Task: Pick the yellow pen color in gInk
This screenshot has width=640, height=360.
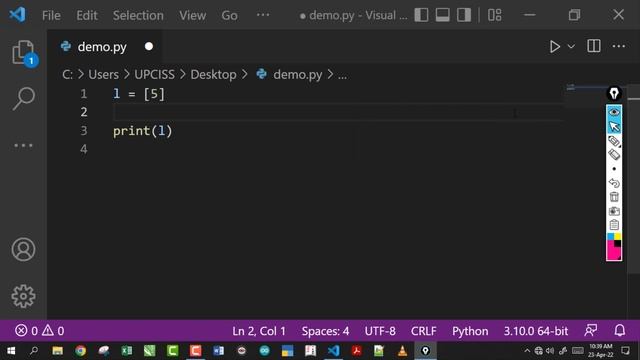Action: [x=618, y=237]
